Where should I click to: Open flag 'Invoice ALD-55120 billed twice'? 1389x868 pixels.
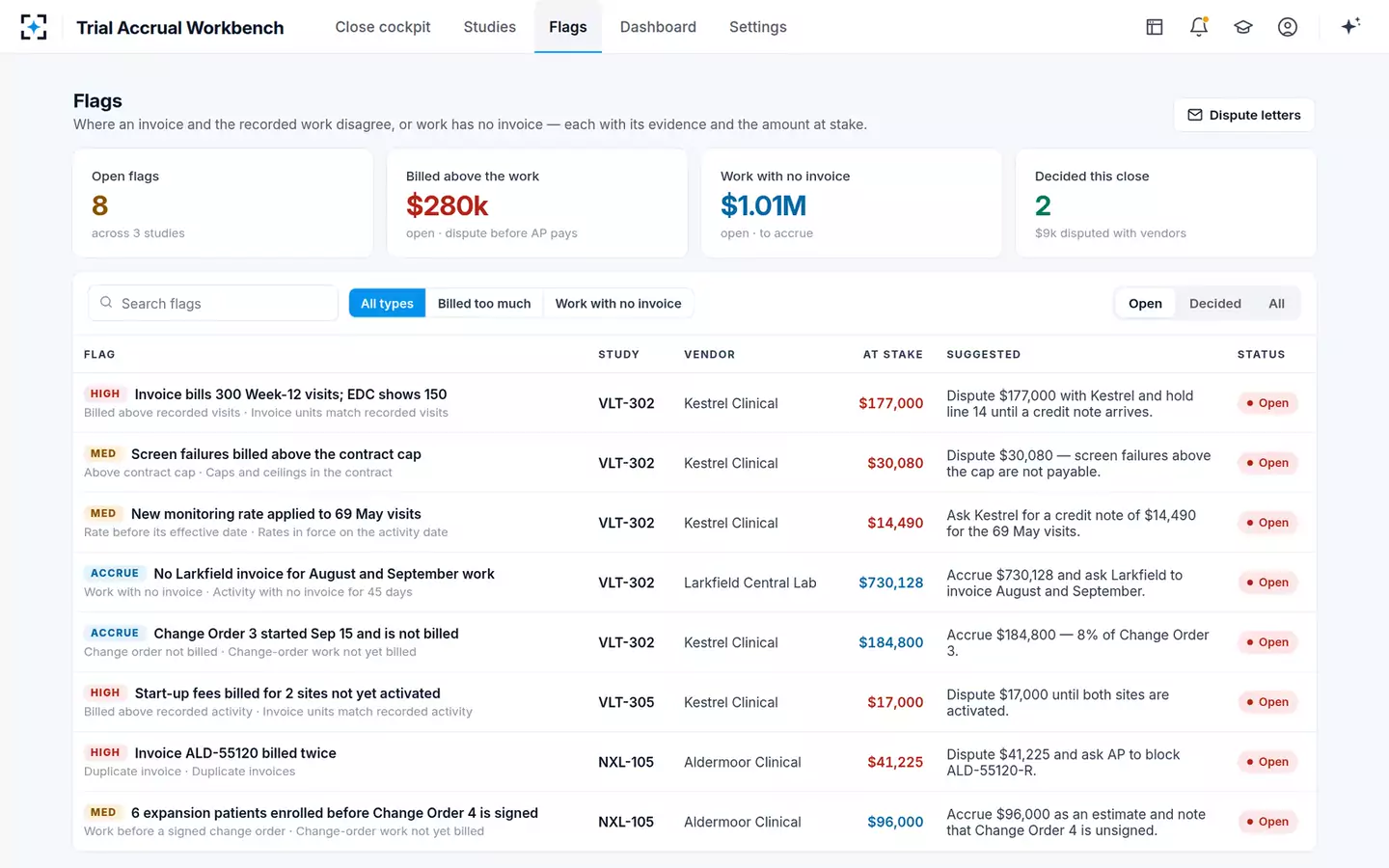click(x=694, y=762)
